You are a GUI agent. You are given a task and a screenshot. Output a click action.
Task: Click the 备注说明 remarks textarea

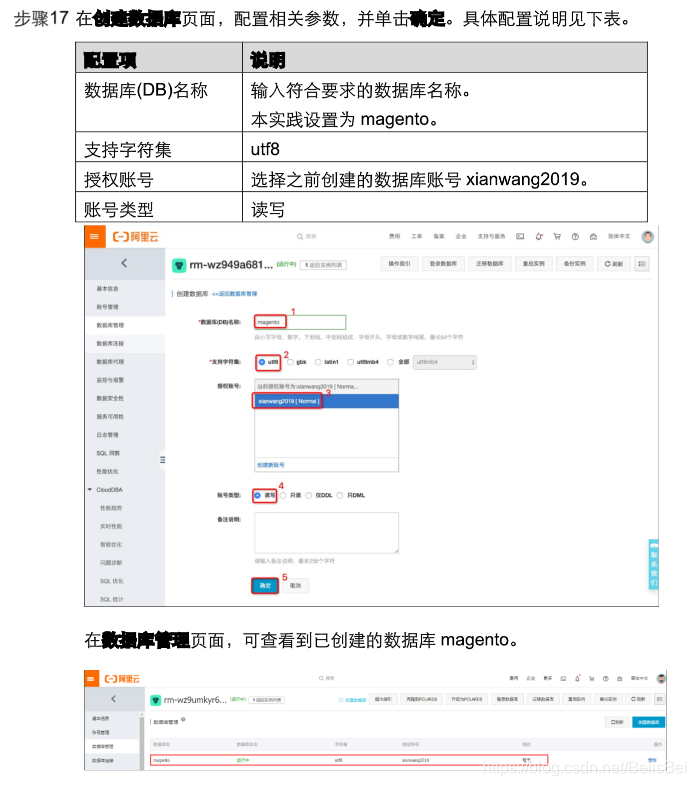click(x=326, y=533)
